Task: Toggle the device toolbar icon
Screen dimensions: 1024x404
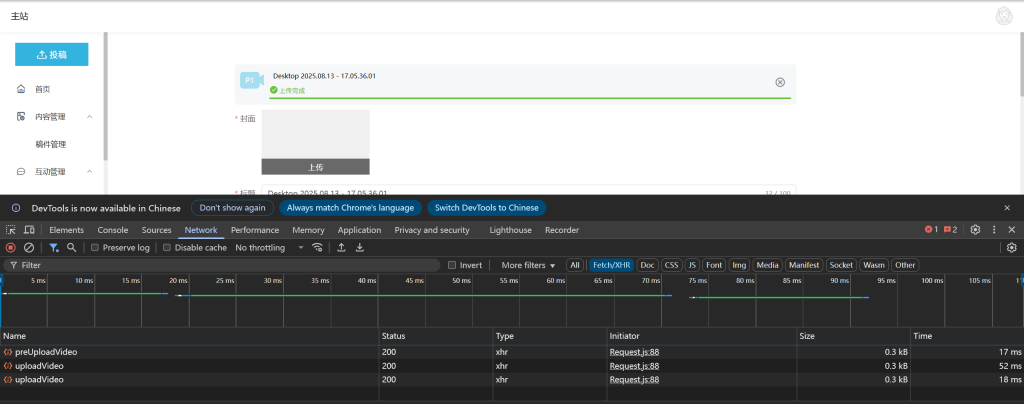Action: pyautogui.click(x=29, y=230)
